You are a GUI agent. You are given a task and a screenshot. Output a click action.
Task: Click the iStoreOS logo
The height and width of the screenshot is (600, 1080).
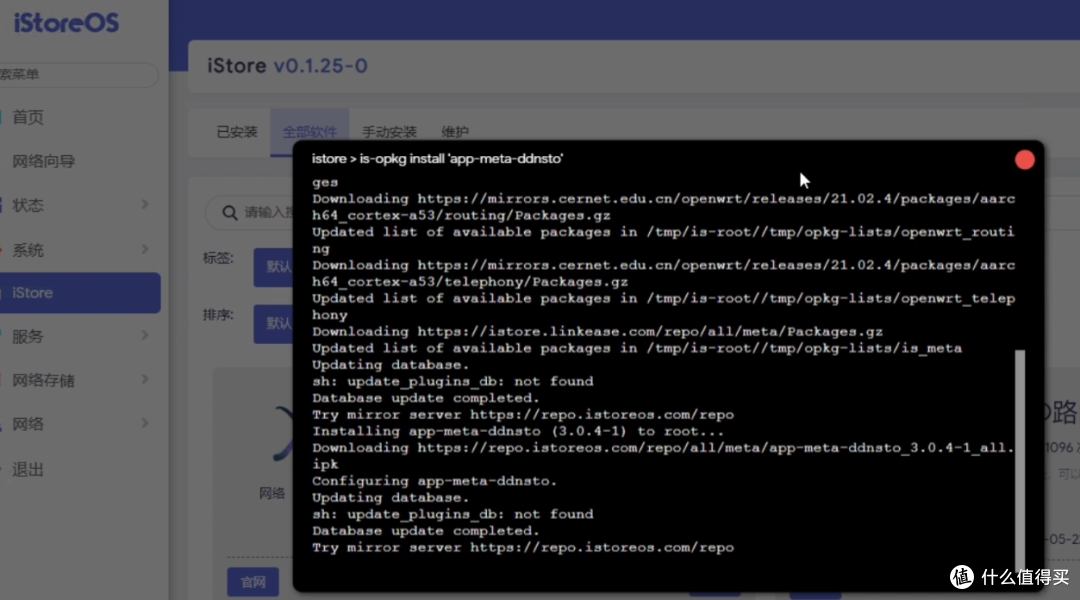(66, 24)
